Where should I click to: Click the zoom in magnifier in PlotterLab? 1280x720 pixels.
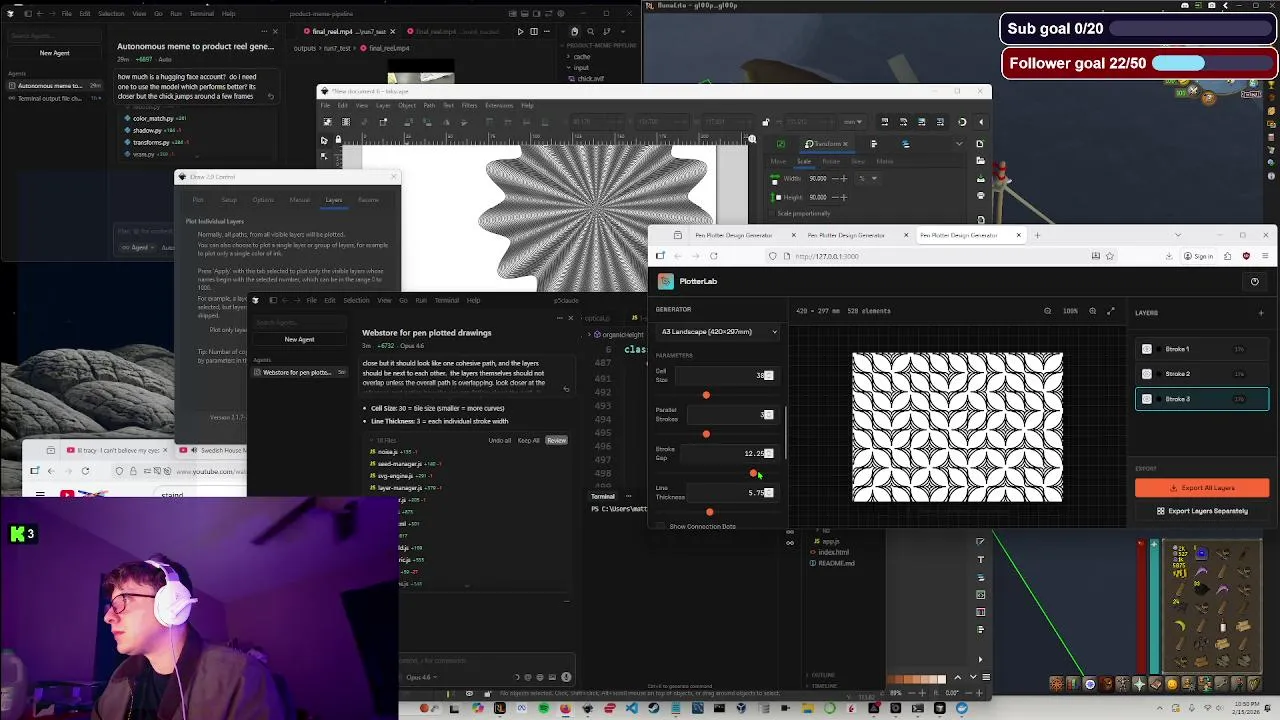pyautogui.click(x=1092, y=311)
